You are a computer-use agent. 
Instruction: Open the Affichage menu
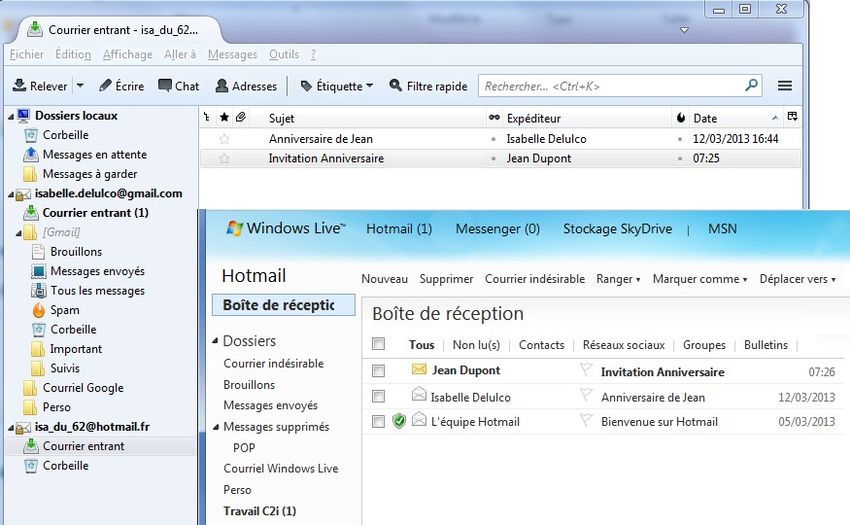pyautogui.click(x=127, y=54)
